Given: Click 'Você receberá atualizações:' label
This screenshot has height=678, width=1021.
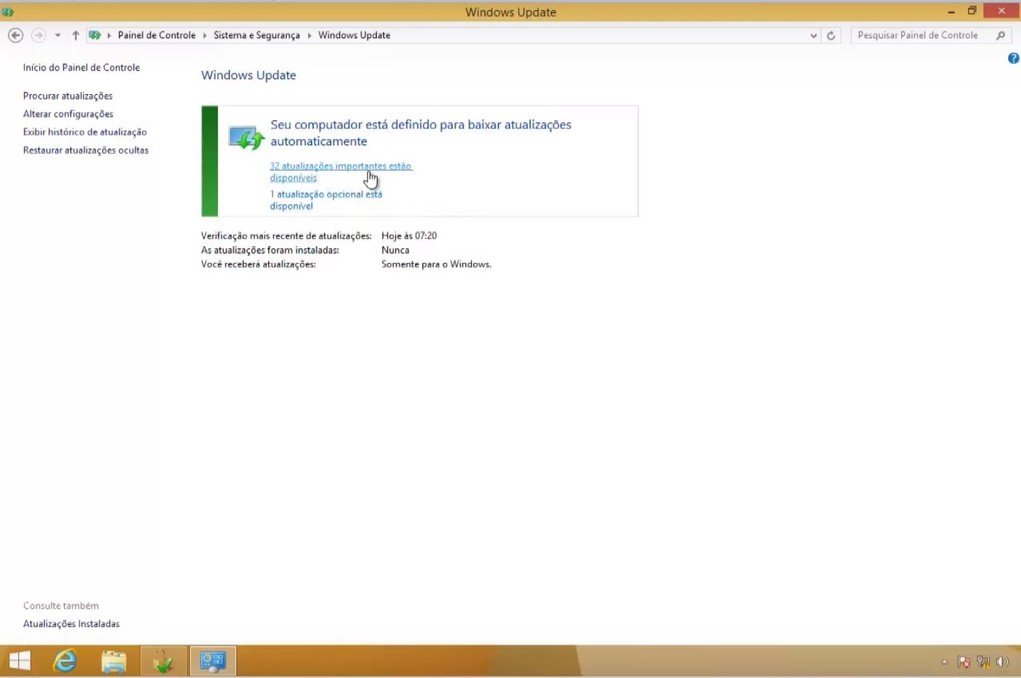Looking at the screenshot, I should [x=259, y=264].
